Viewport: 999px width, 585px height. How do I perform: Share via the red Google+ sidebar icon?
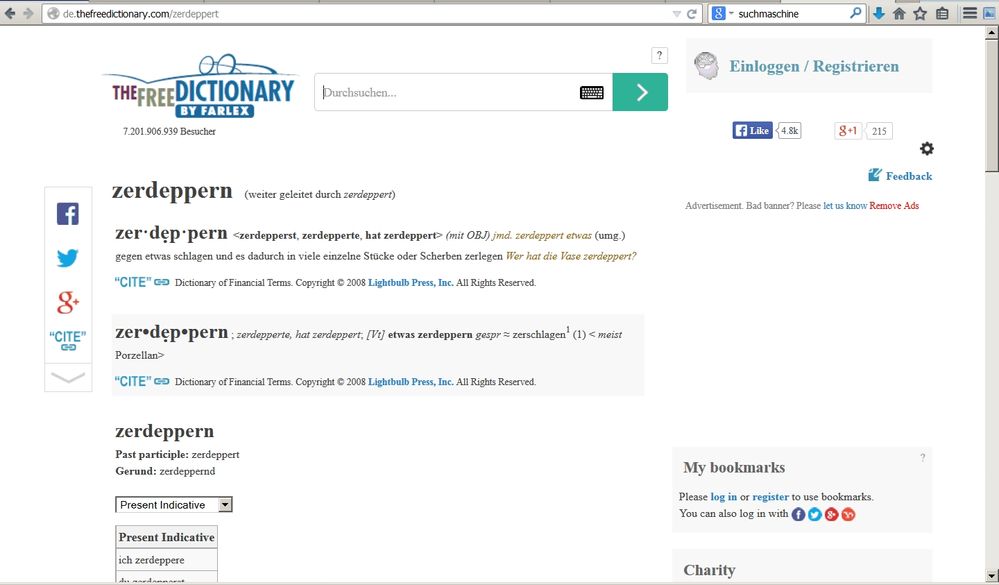(67, 301)
